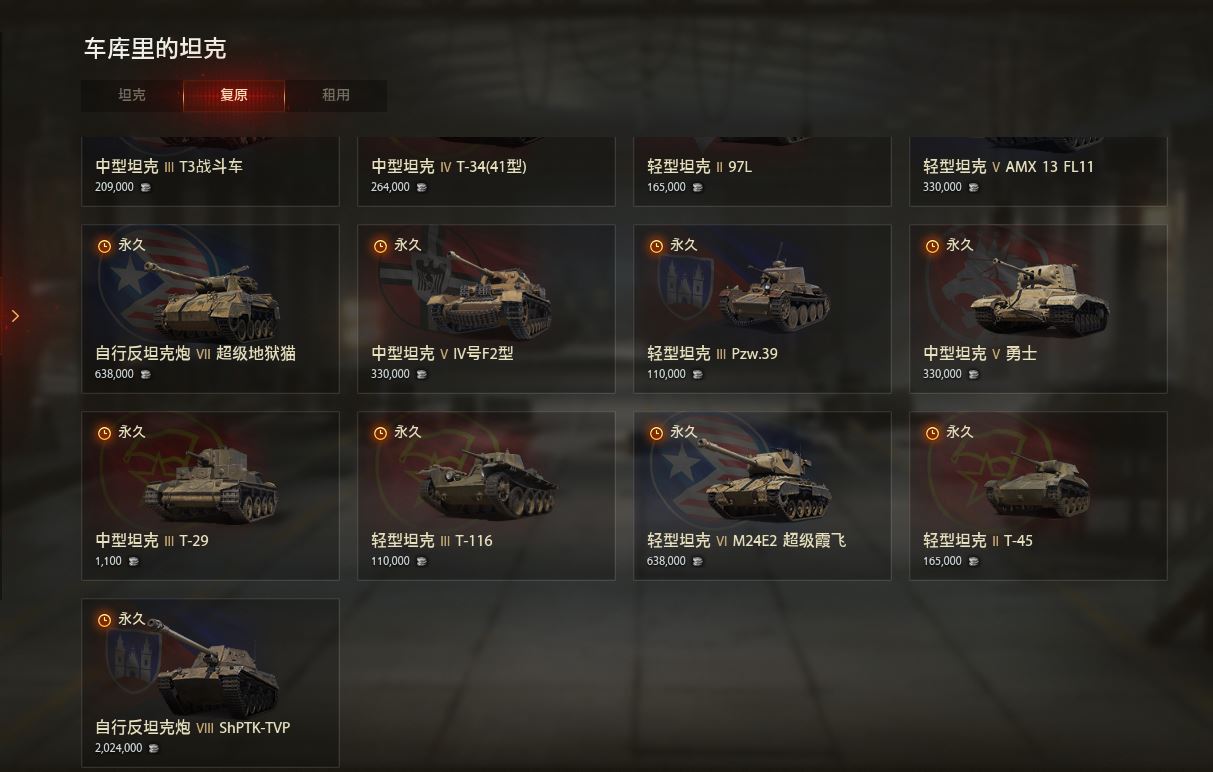Open the T-29 medium tank card
The image size is (1213, 772).
210,496
